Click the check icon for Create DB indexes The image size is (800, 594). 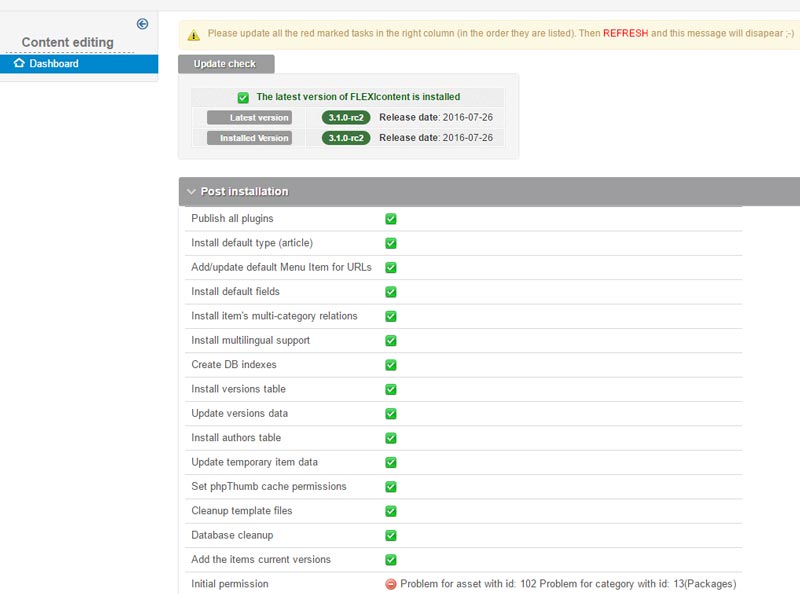click(391, 365)
